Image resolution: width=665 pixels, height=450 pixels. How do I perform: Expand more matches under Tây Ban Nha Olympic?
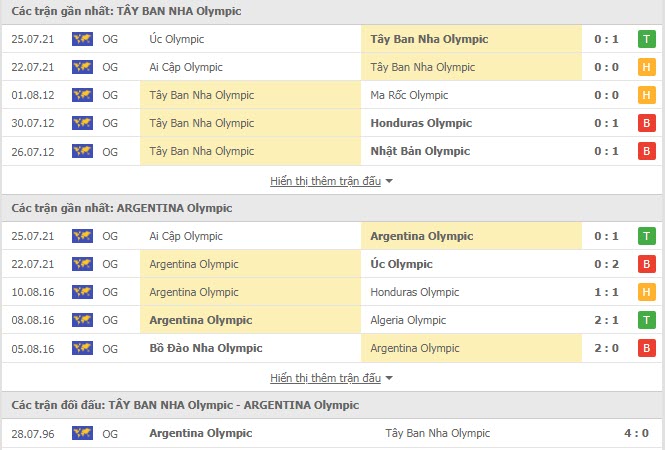[331, 181]
